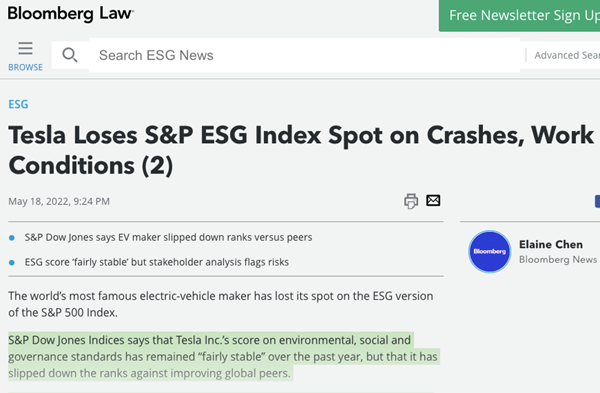This screenshot has height=393, width=600.
Task: Click the world's most famous electric-vehicle paragraph
Action: pyautogui.click(x=221, y=304)
